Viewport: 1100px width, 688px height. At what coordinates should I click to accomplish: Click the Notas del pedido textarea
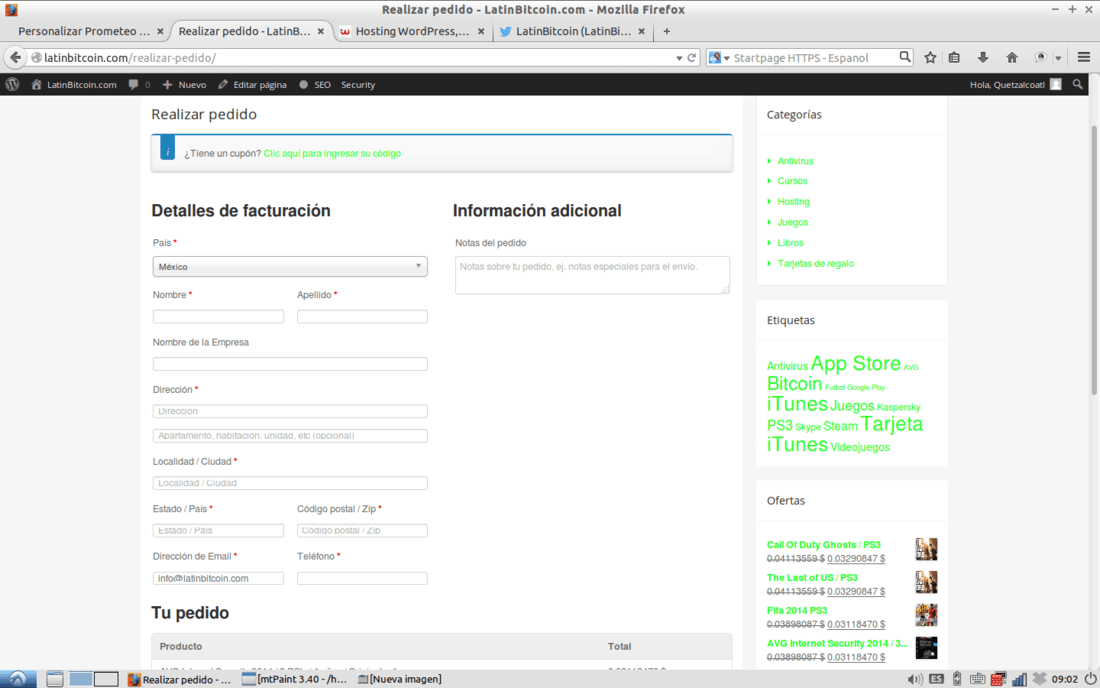592,275
